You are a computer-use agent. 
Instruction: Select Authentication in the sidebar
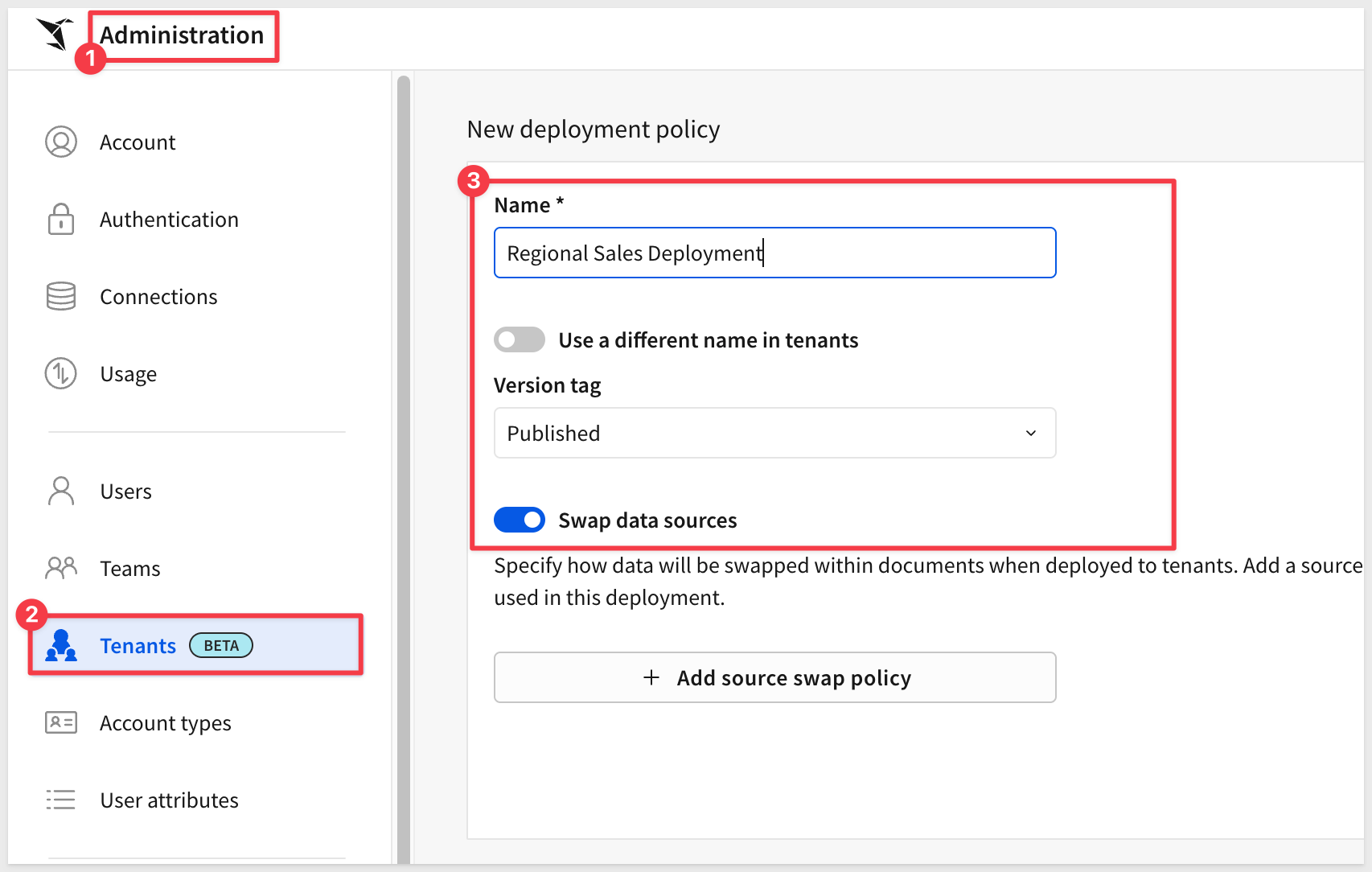pos(169,220)
